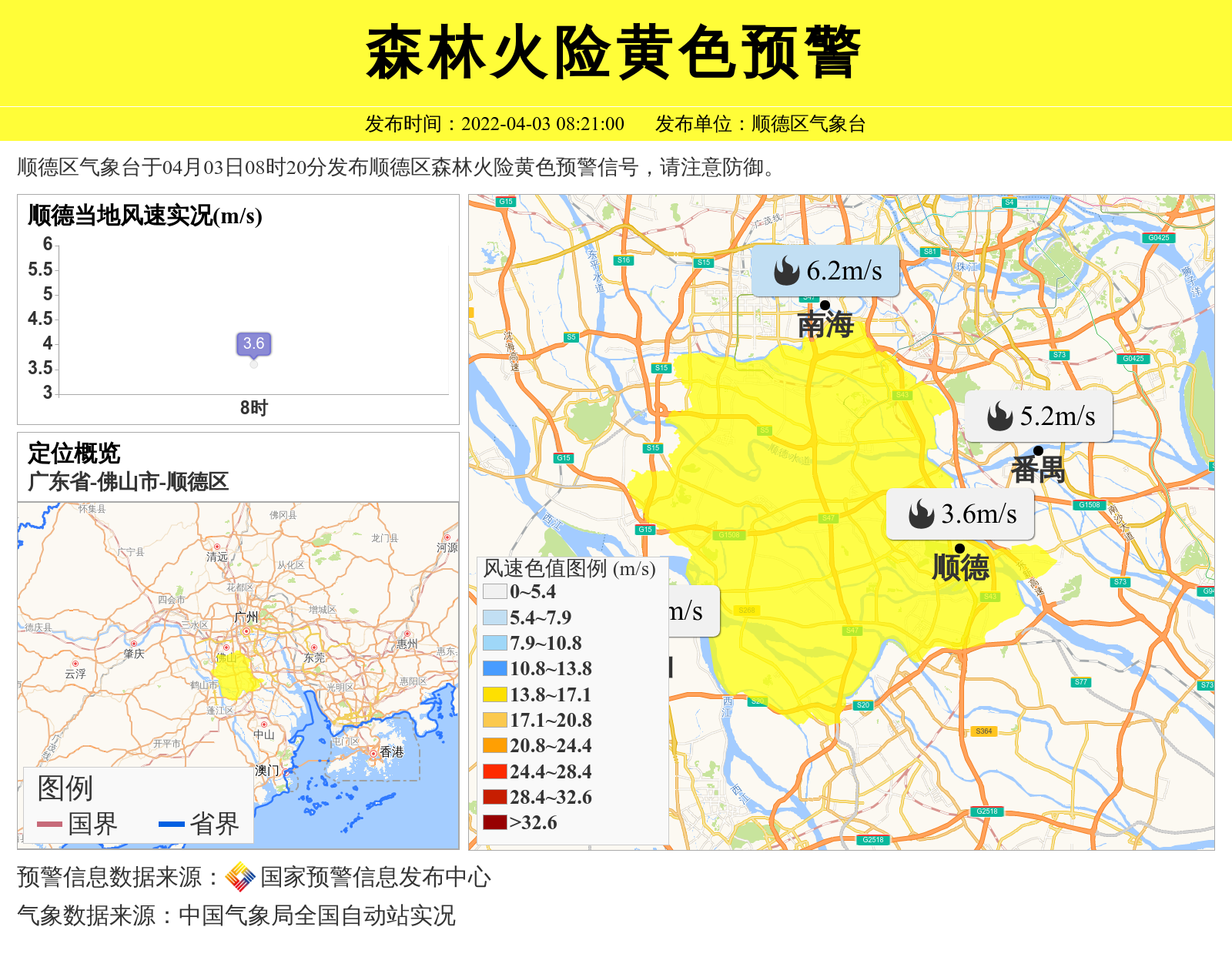
Task: Click the black station dot above 顺德
Action: pos(959,548)
